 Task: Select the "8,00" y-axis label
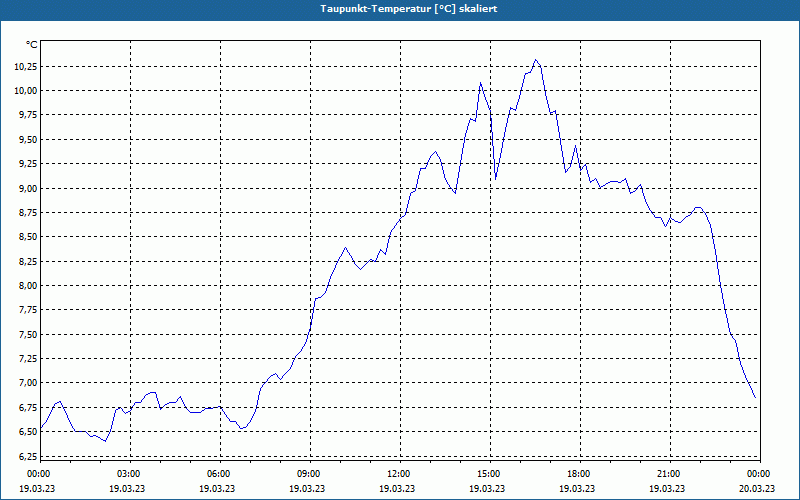(x=29, y=286)
